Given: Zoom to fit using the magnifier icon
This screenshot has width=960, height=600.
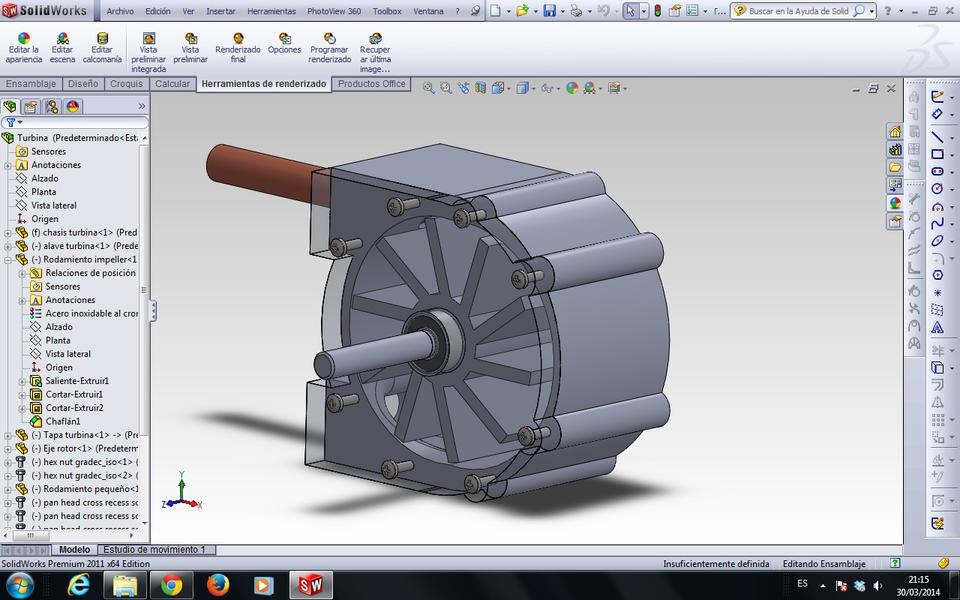Looking at the screenshot, I should point(427,86).
